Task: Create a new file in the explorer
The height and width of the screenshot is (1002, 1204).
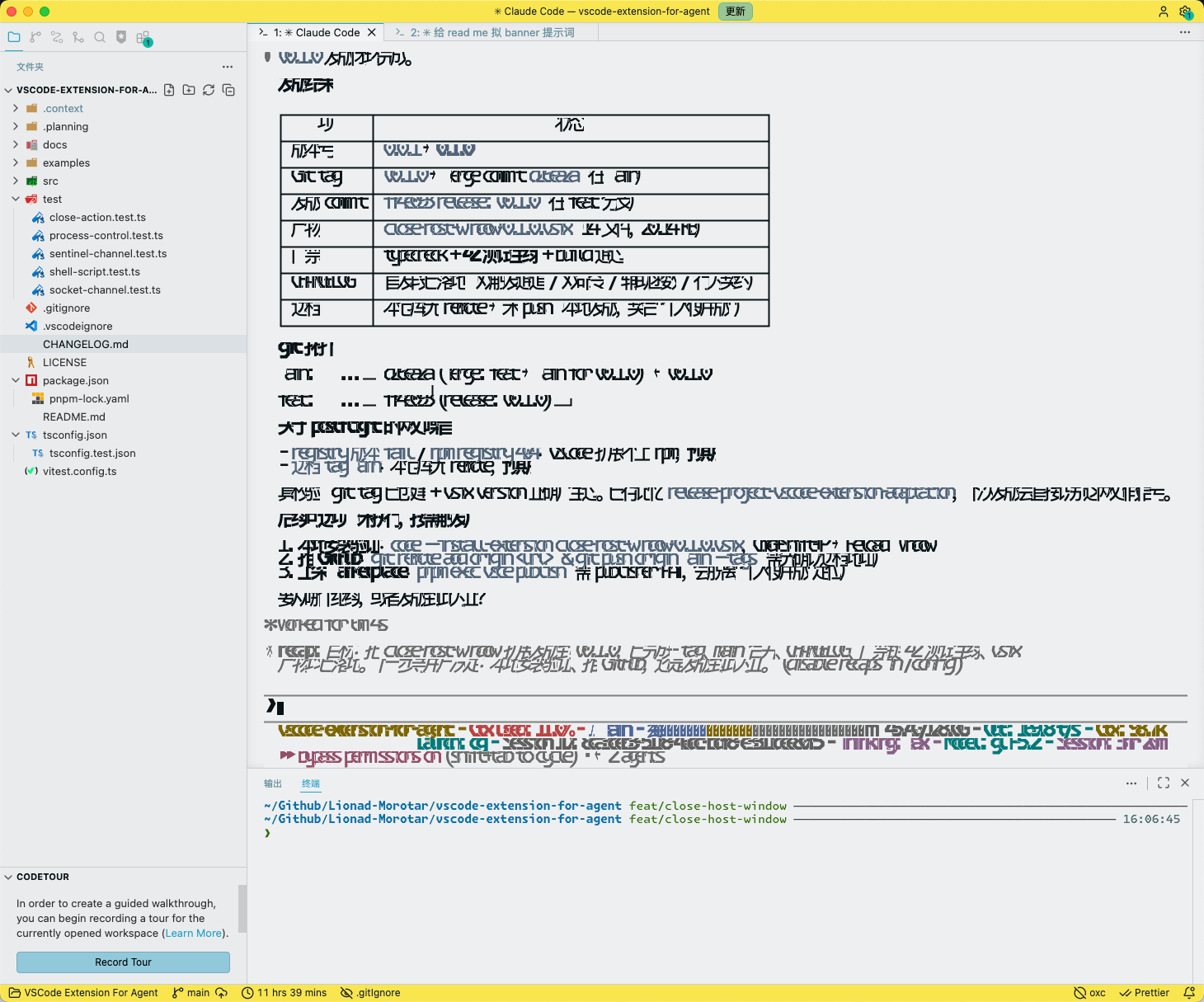Action: click(x=169, y=90)
